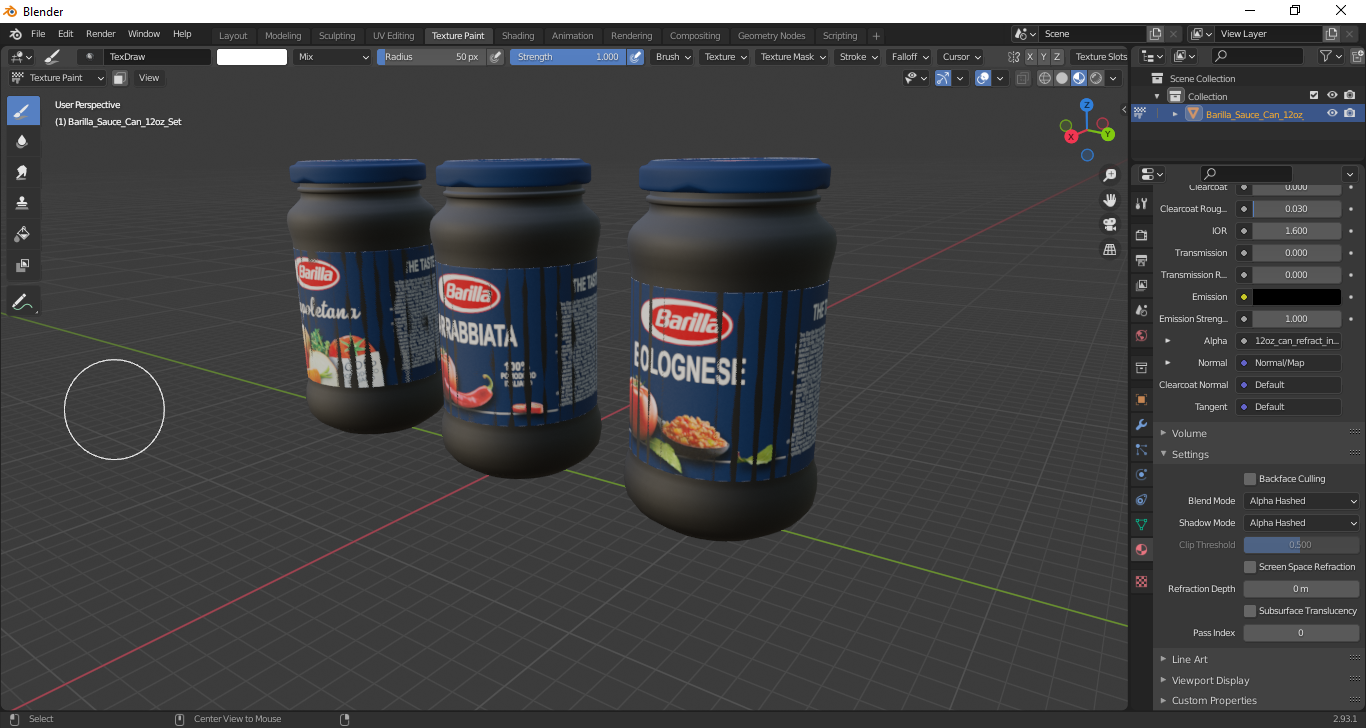The height and width of the screenshot is (728, 1366).
Task: Open the Texture Paint mode dropdown
Action: (58, 78)
